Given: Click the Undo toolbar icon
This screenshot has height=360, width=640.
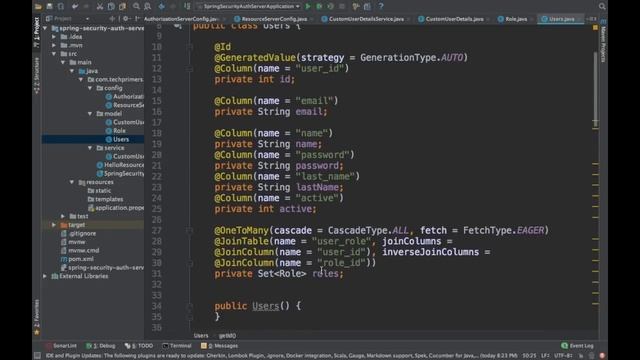Looking at the screenshot, I should pyautogui.click(x=75, y=6).
